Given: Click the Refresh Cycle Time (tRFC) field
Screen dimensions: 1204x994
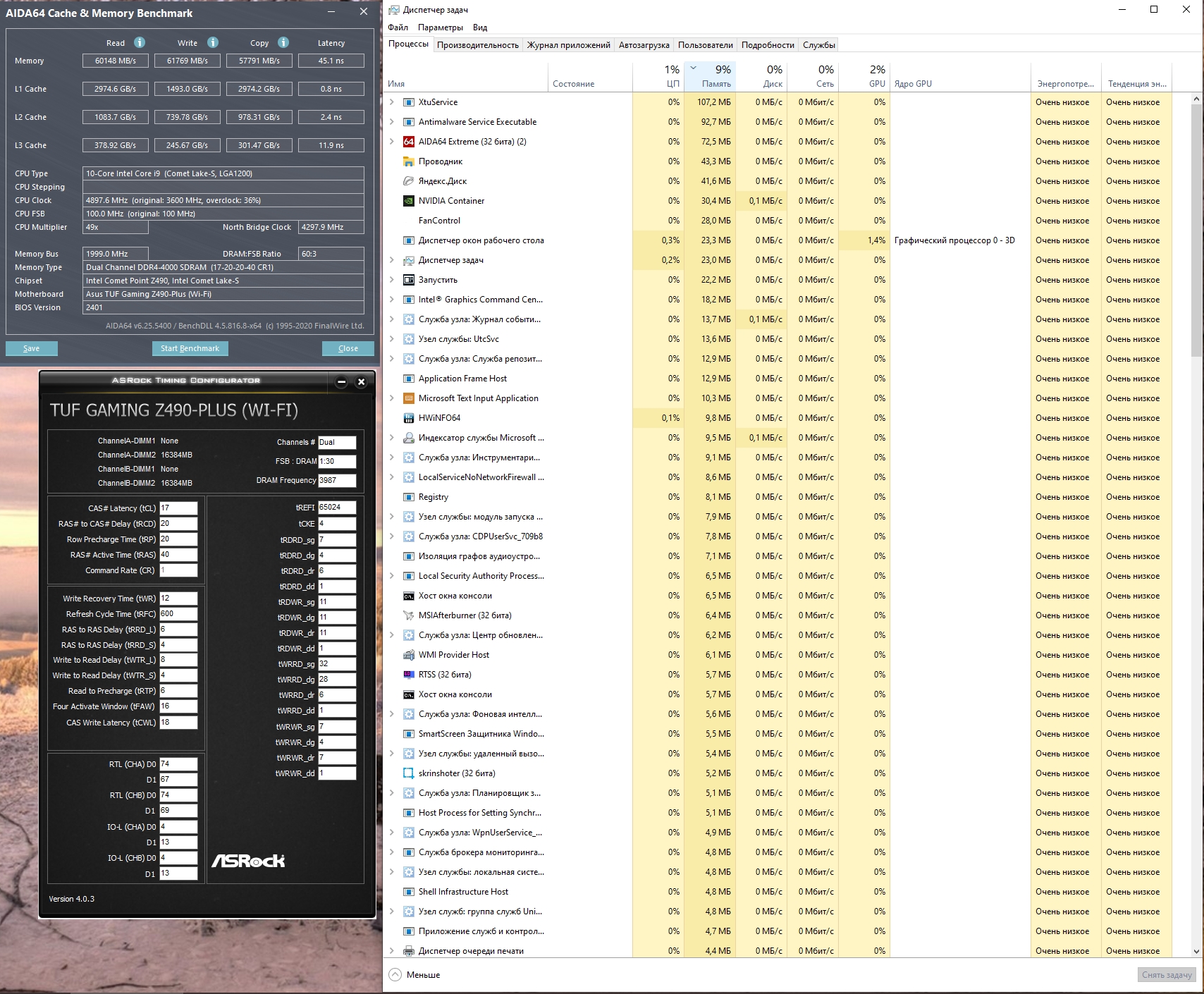Looking at the screenshot, I should [x=178, y=614].
